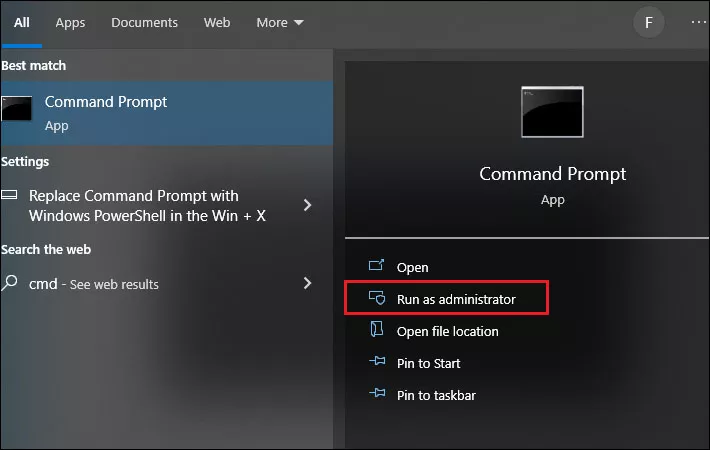
Task: Choose Open in the actions list
Action: click(x=412, y=268)
